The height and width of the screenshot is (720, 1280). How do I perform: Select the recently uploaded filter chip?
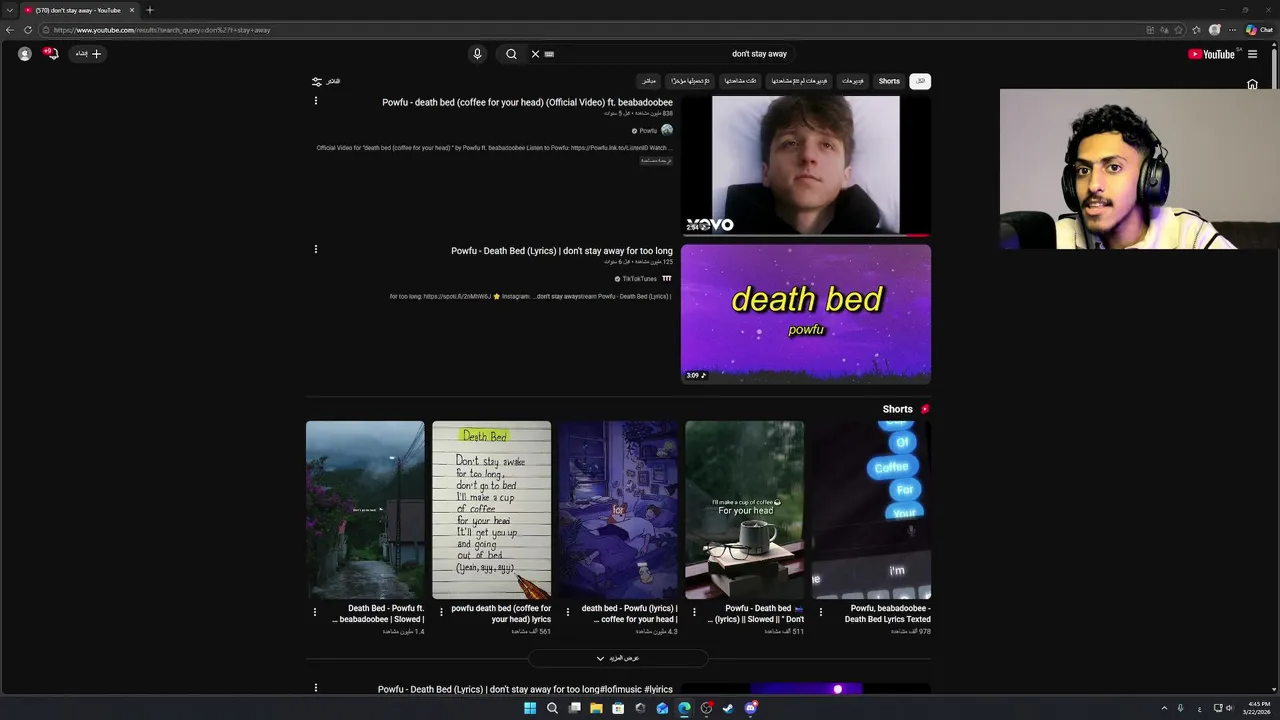[690, 81]
